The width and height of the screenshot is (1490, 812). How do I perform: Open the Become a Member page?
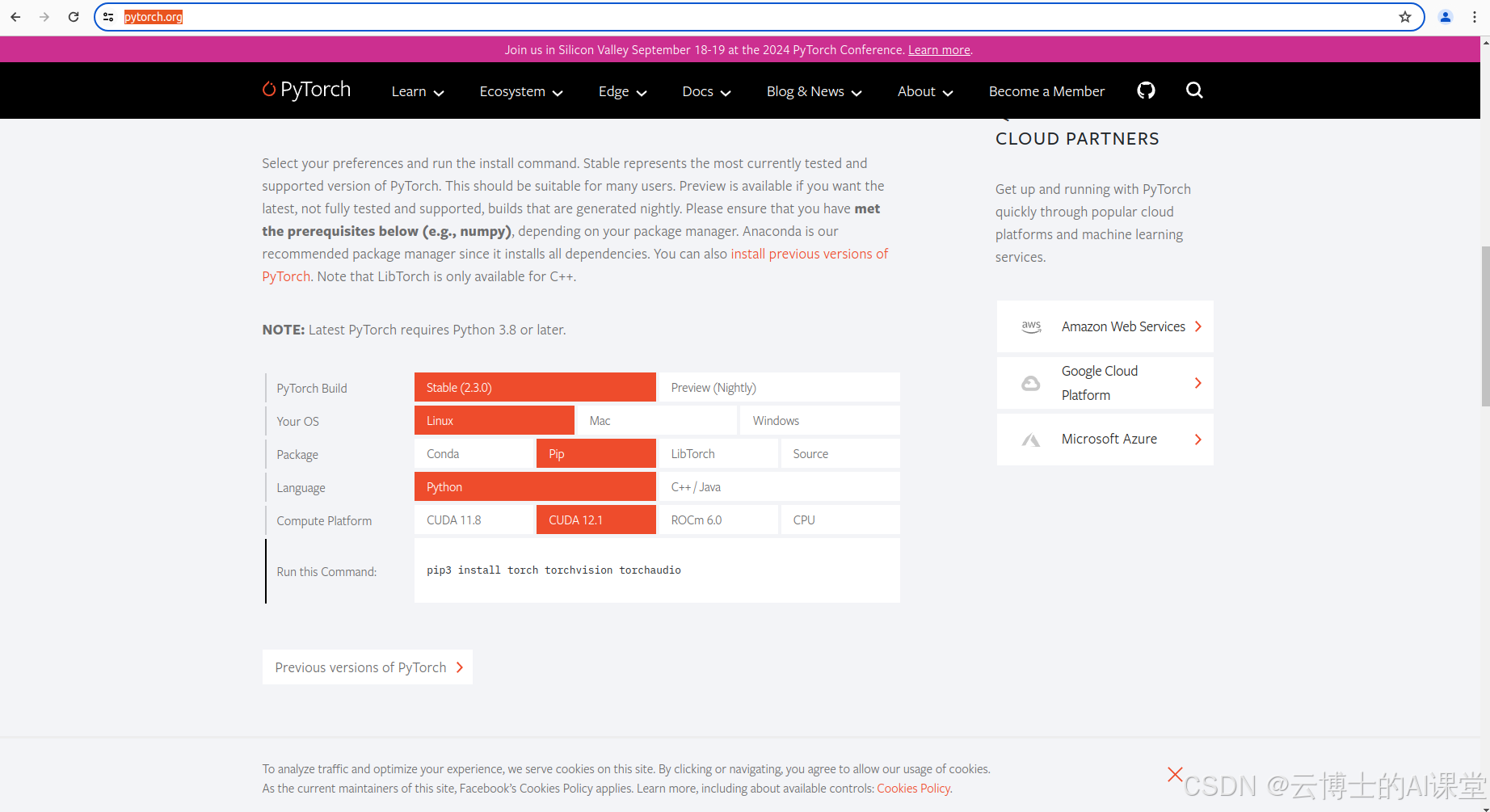click(x=1046, y=91)
